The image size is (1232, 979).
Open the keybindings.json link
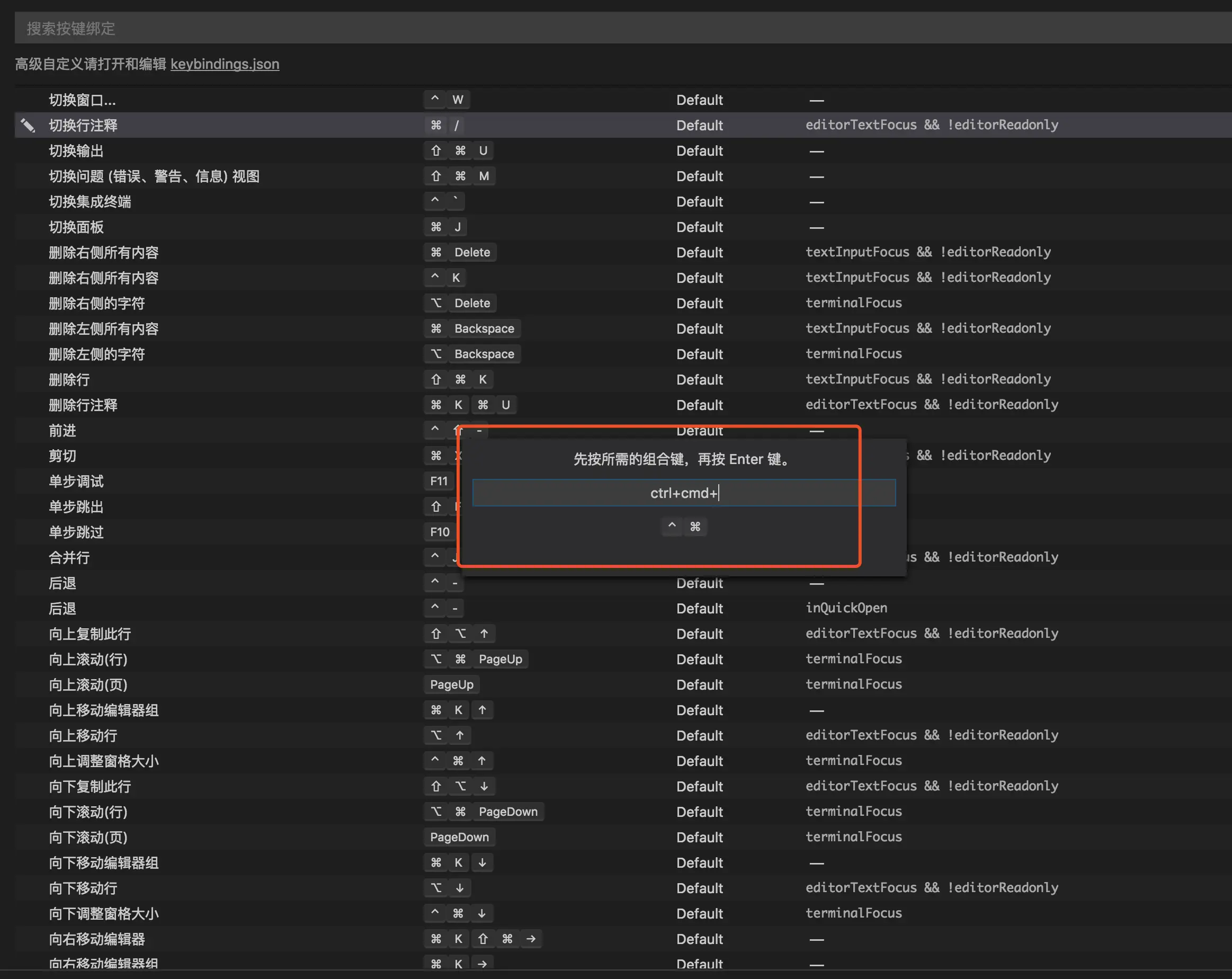click(x=225, y=64)
